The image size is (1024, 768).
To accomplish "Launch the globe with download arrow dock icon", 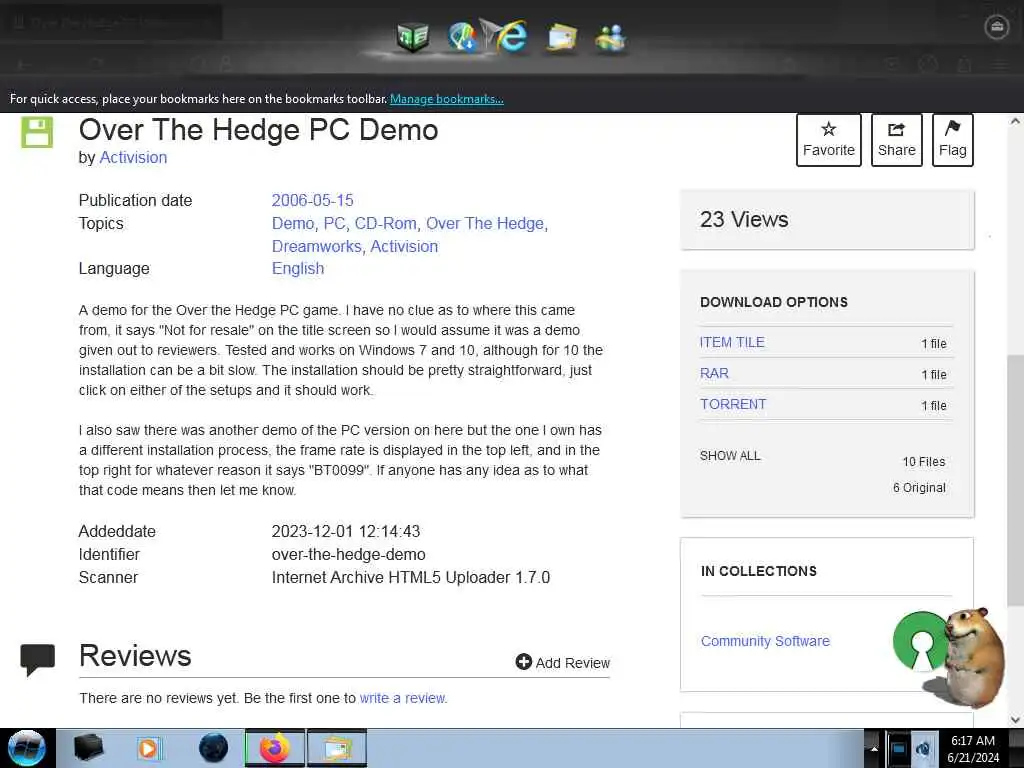I will coord(462,37).
